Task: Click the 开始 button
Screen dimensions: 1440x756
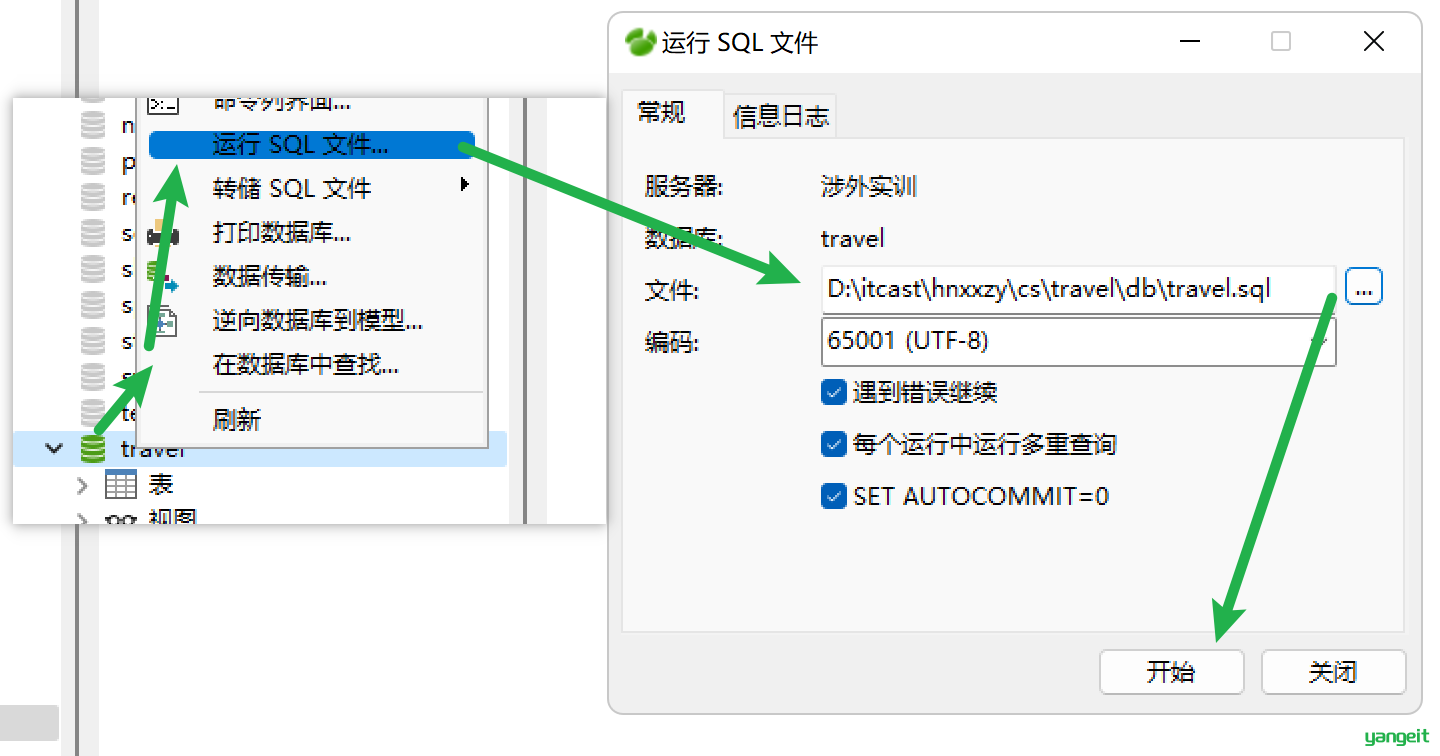Action: click(1171, 672)
